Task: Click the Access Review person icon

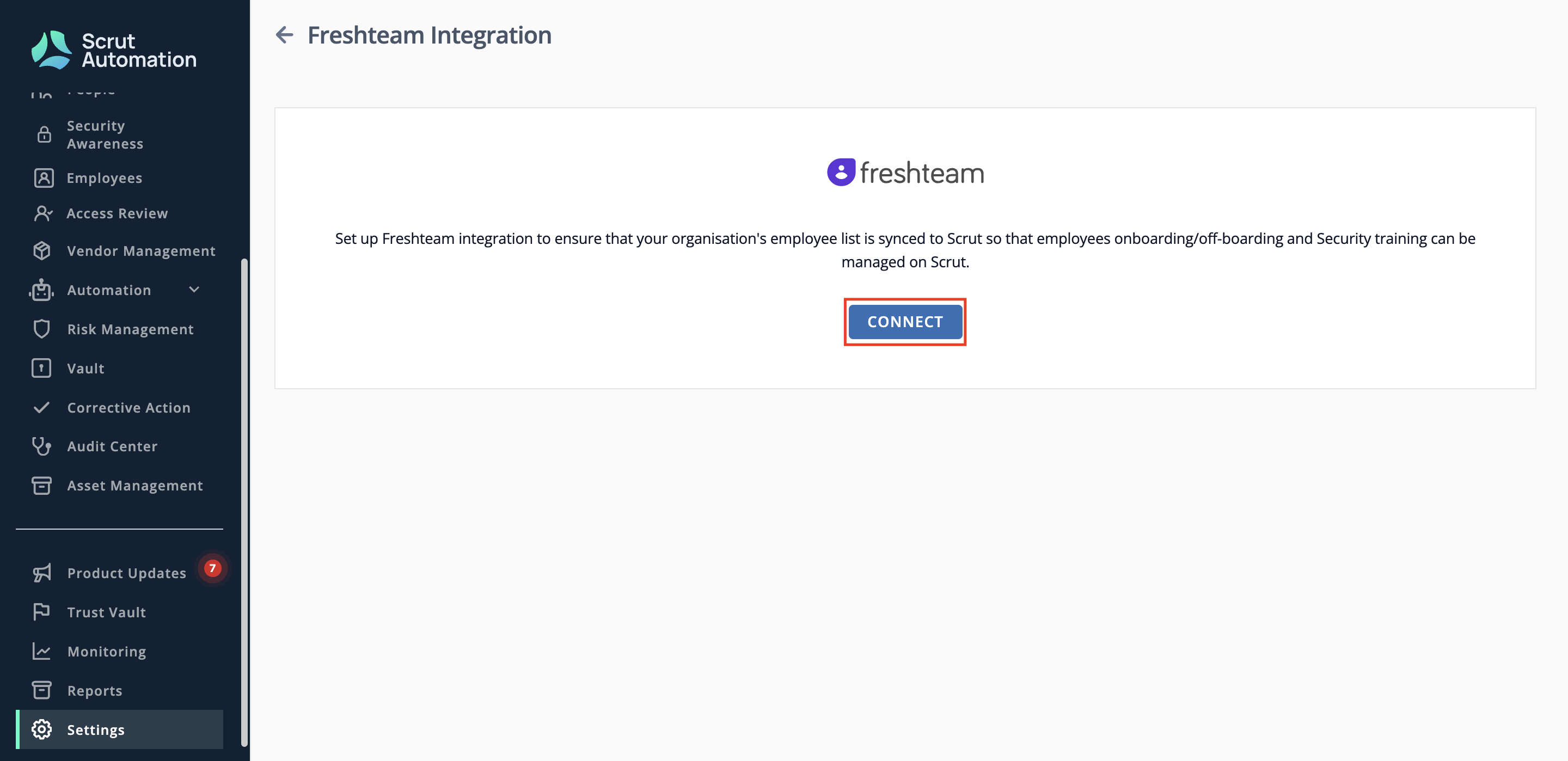Action: click(43, 213)
